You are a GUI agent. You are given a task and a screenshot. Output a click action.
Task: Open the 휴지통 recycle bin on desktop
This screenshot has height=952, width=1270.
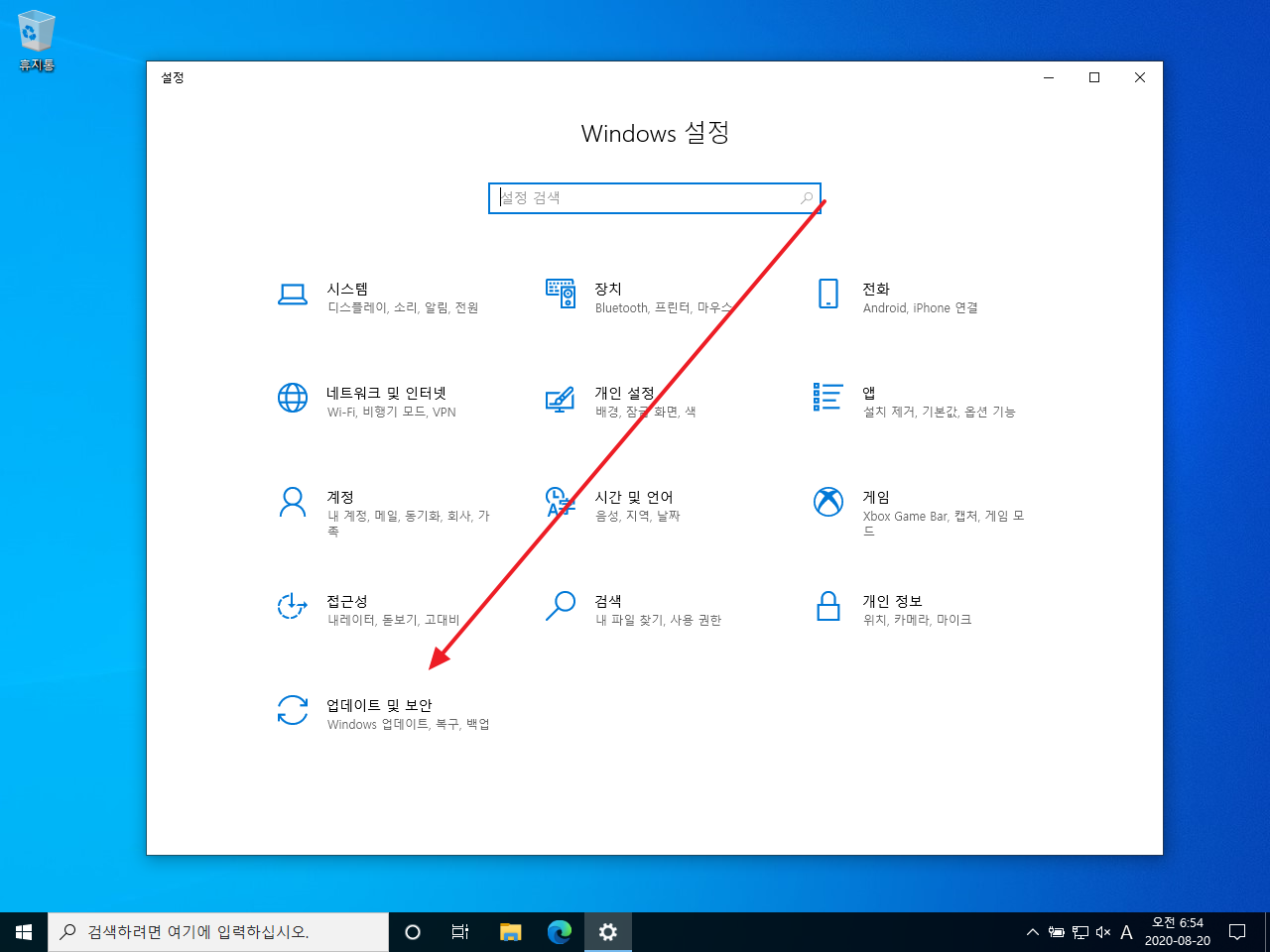(x=36, y=41)
